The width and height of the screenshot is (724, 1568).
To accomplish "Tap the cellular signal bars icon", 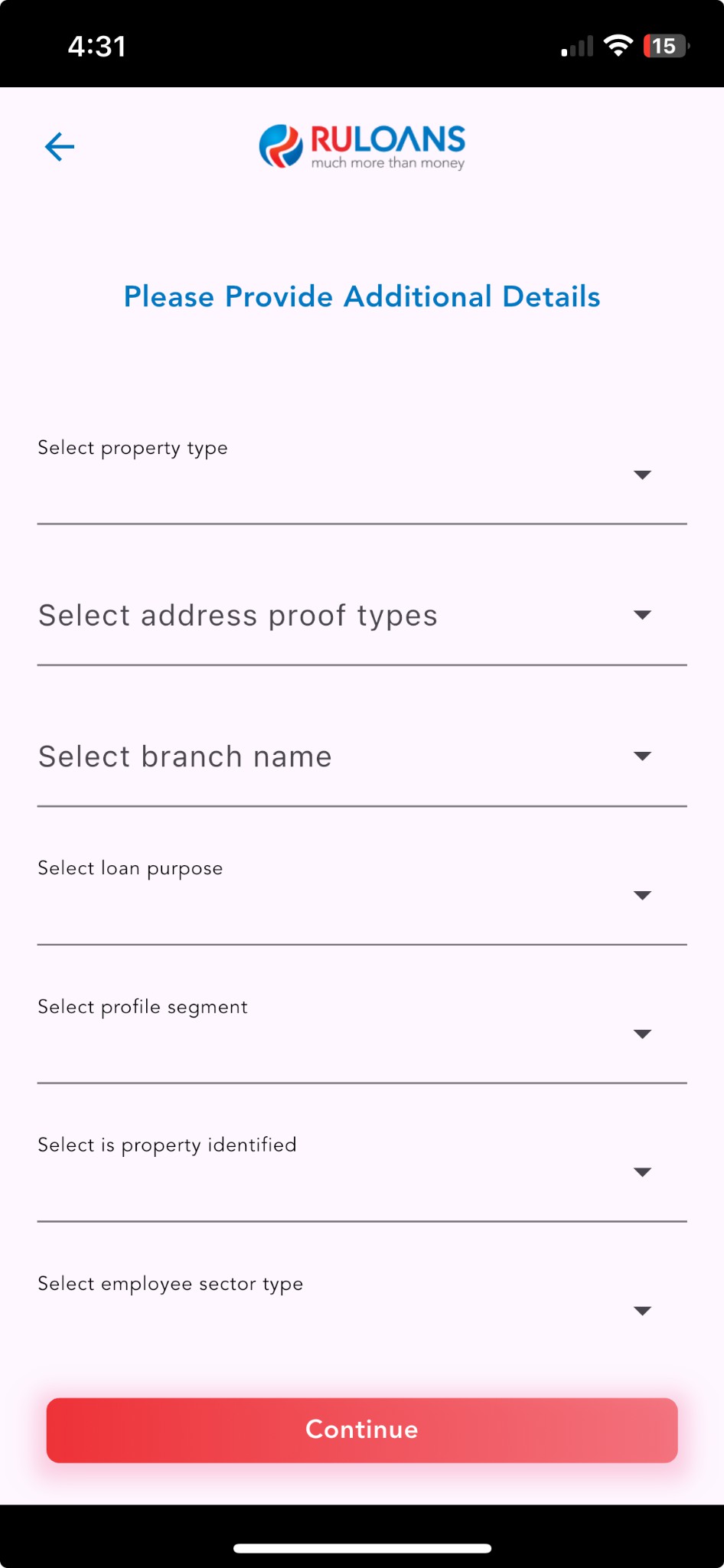I will pyautogui.click(x=577, y=47).
